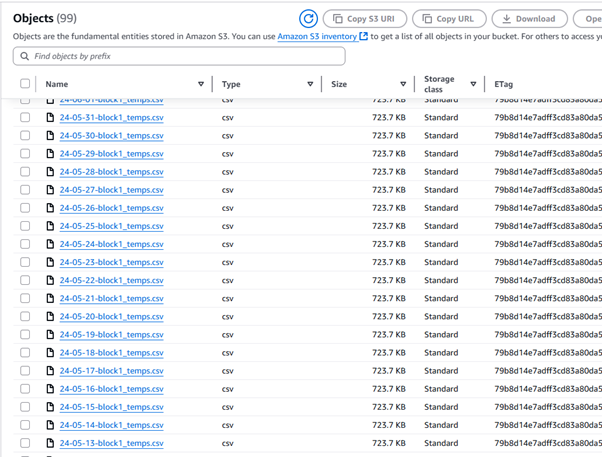Click file icon of 24-05-18-block1_temps.csv
The image size is (602, 457).
click(50, 353)
